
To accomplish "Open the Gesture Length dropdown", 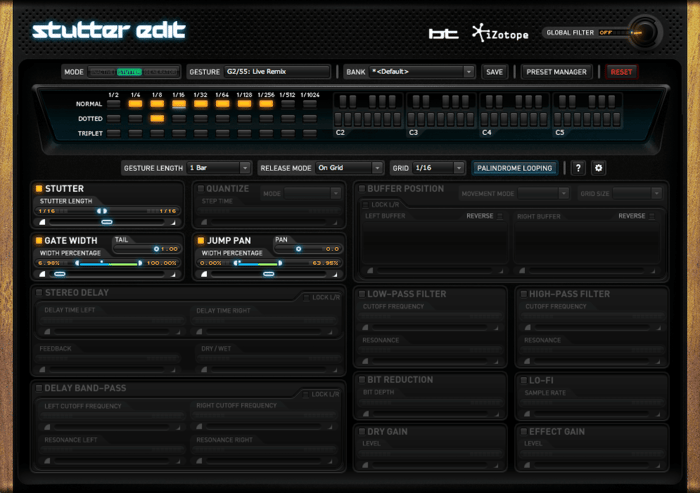I will click(x=218, y=168).
